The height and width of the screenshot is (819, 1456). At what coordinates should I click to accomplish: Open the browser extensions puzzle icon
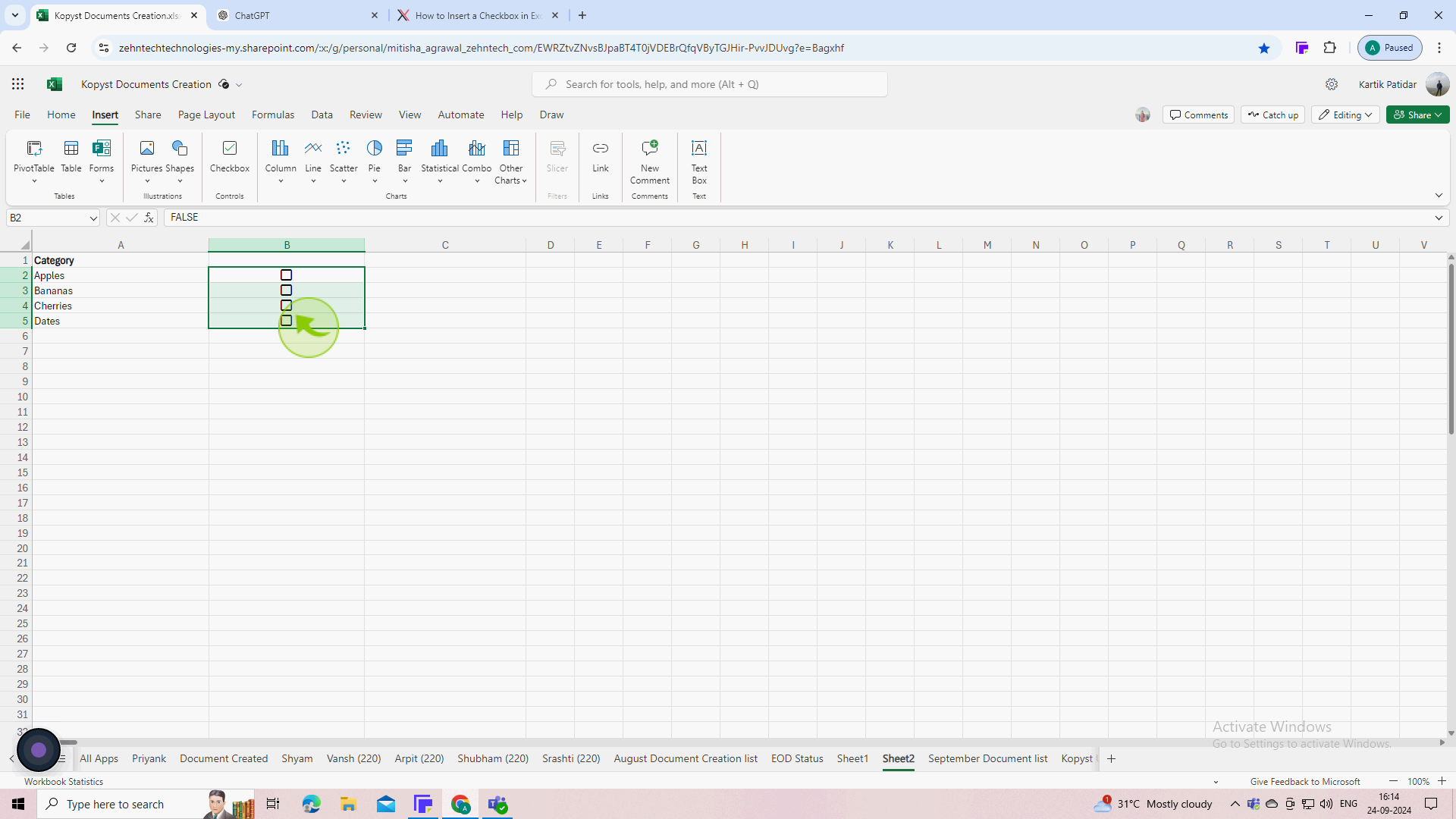[x=1330, y=48]
